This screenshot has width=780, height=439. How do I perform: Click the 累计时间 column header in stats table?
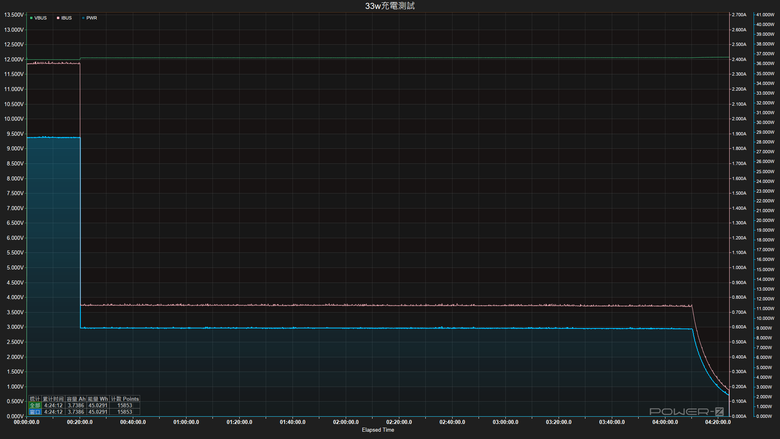click(x=53, y=399)
